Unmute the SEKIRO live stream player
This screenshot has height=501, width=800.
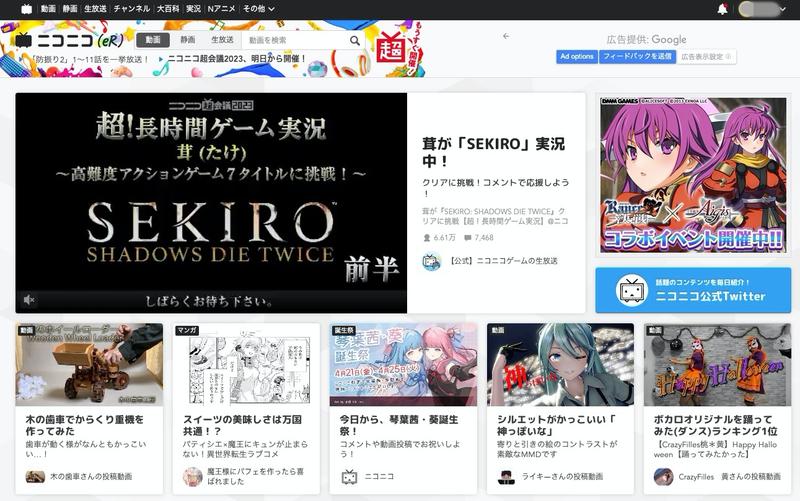point(29,300)
